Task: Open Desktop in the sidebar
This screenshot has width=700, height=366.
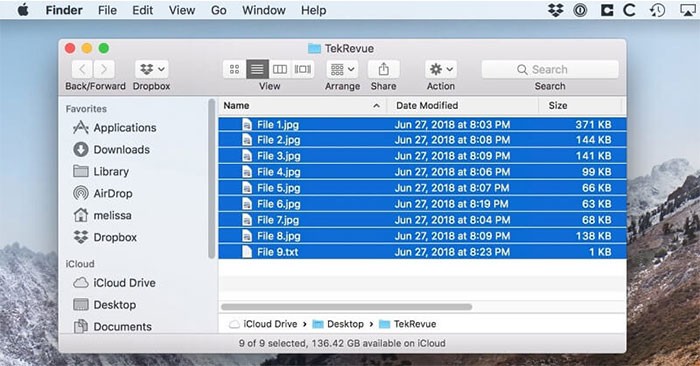Action: click(x=104, y=304)
